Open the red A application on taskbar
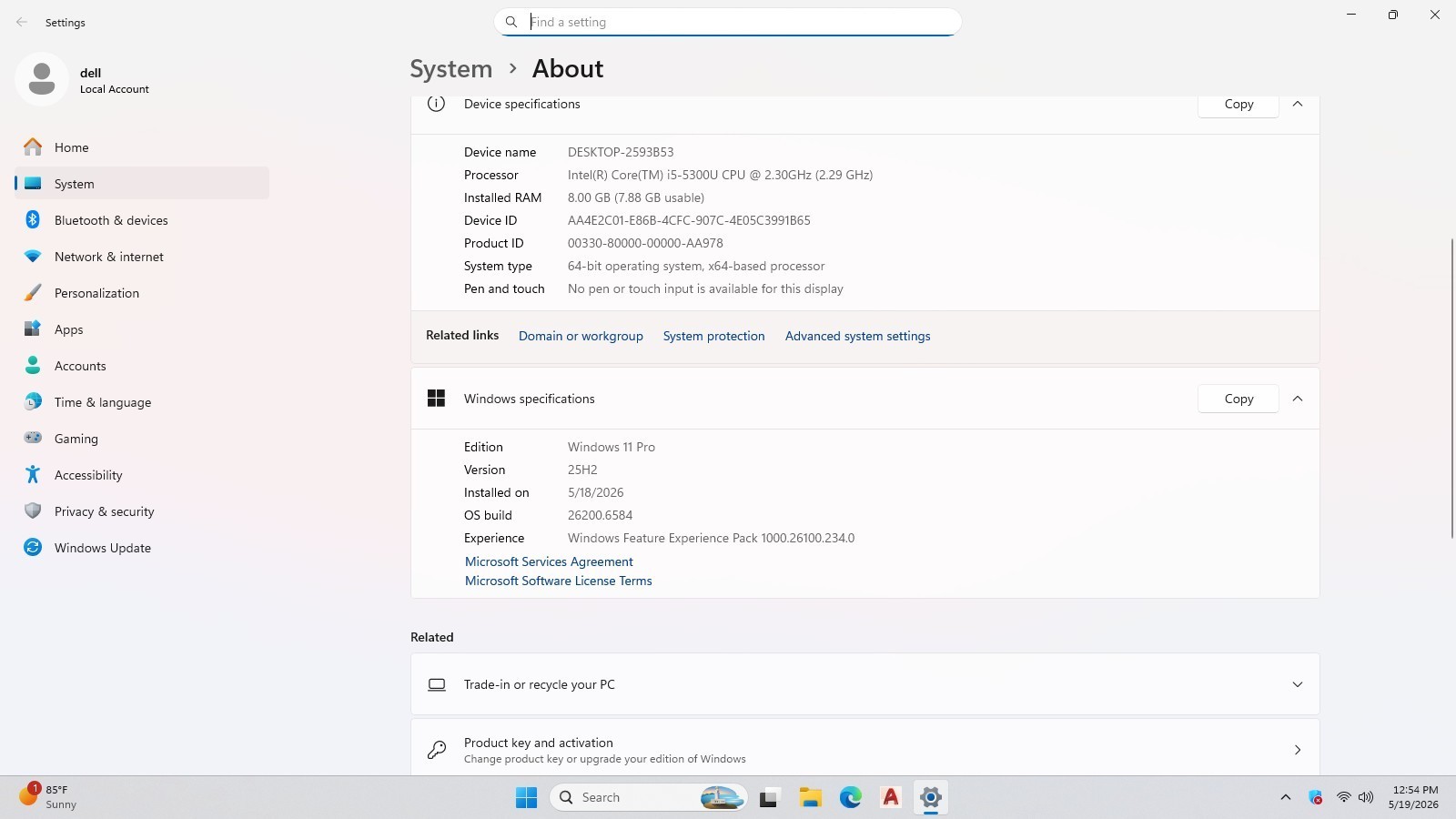The image size is (1456, 819). point(890,797)
